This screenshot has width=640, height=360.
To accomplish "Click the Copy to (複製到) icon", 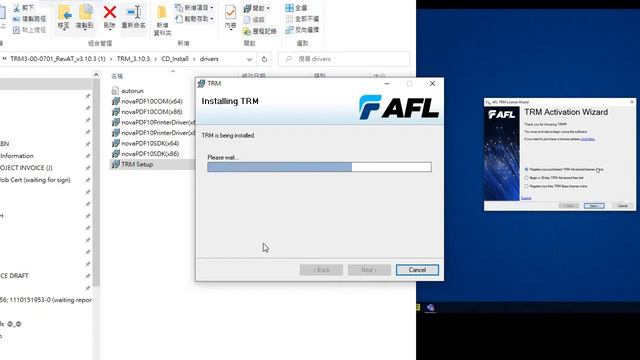I will (85, 12).
